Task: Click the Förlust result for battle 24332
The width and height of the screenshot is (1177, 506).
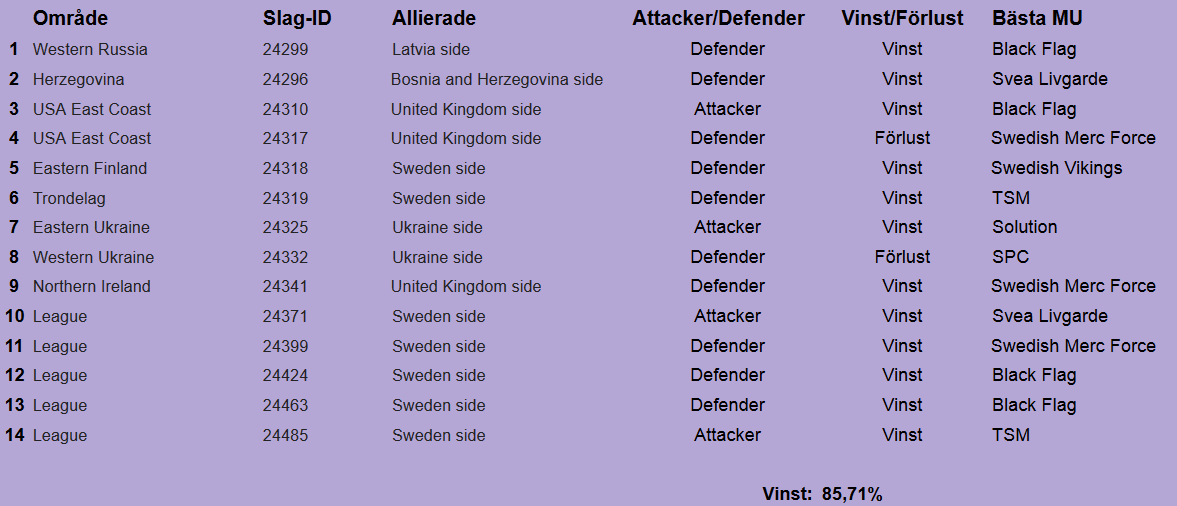Action: click(902, 257)
